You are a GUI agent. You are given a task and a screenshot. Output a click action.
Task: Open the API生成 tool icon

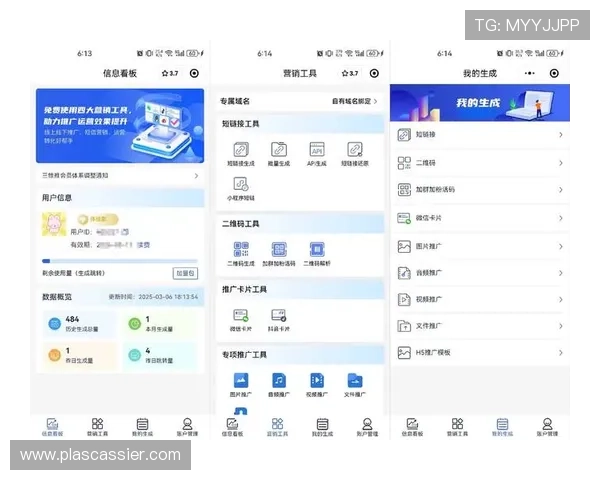[x=317, y=149]
